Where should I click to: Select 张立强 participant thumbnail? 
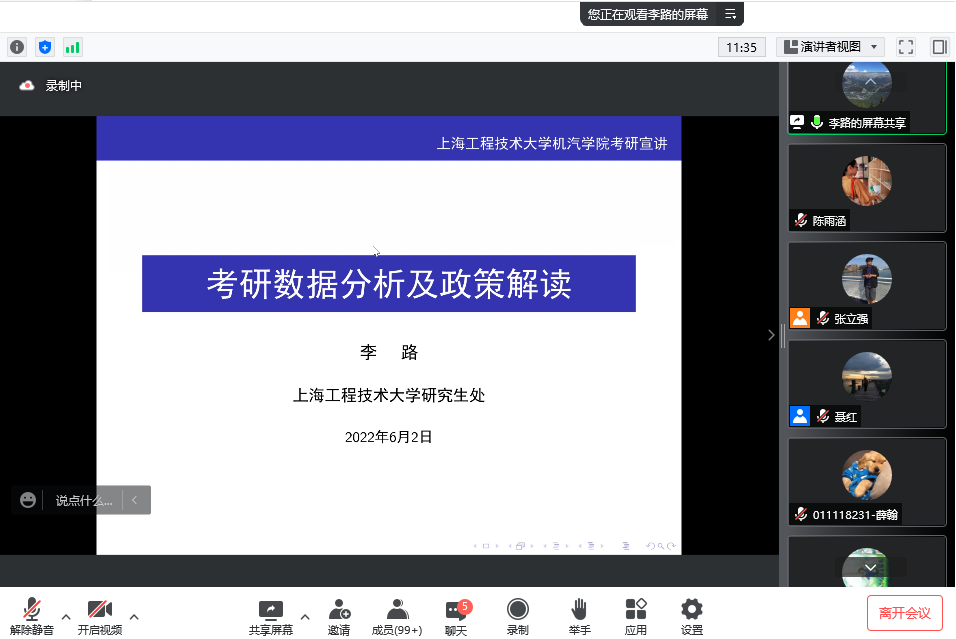[867, 286]
